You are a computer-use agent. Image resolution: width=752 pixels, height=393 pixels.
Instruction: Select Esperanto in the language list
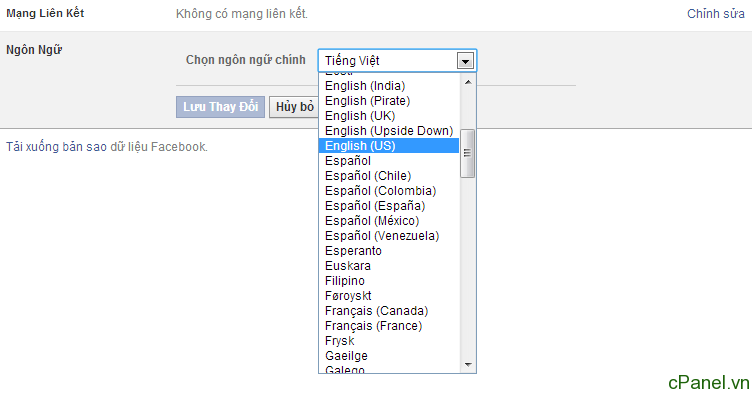389,251
